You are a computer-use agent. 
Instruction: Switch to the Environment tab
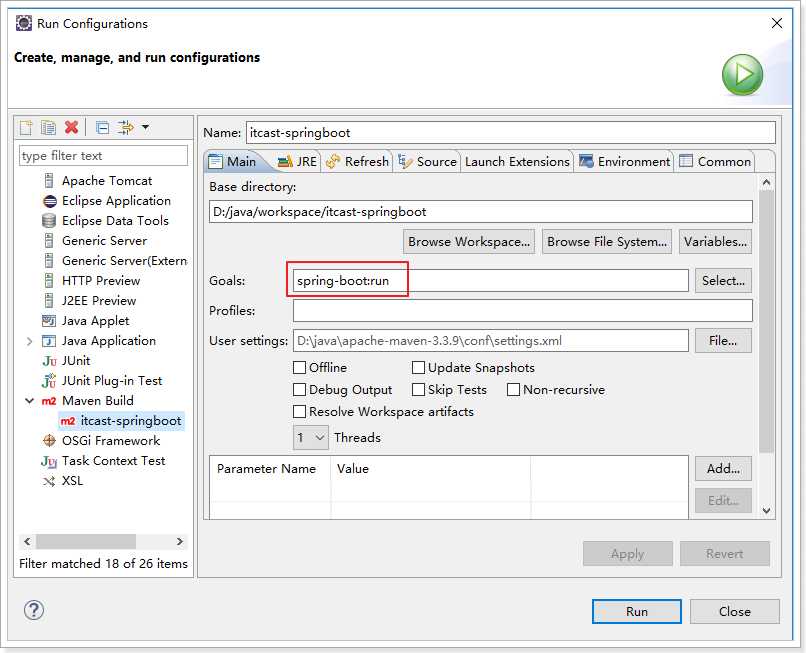[x=625, y=161]
